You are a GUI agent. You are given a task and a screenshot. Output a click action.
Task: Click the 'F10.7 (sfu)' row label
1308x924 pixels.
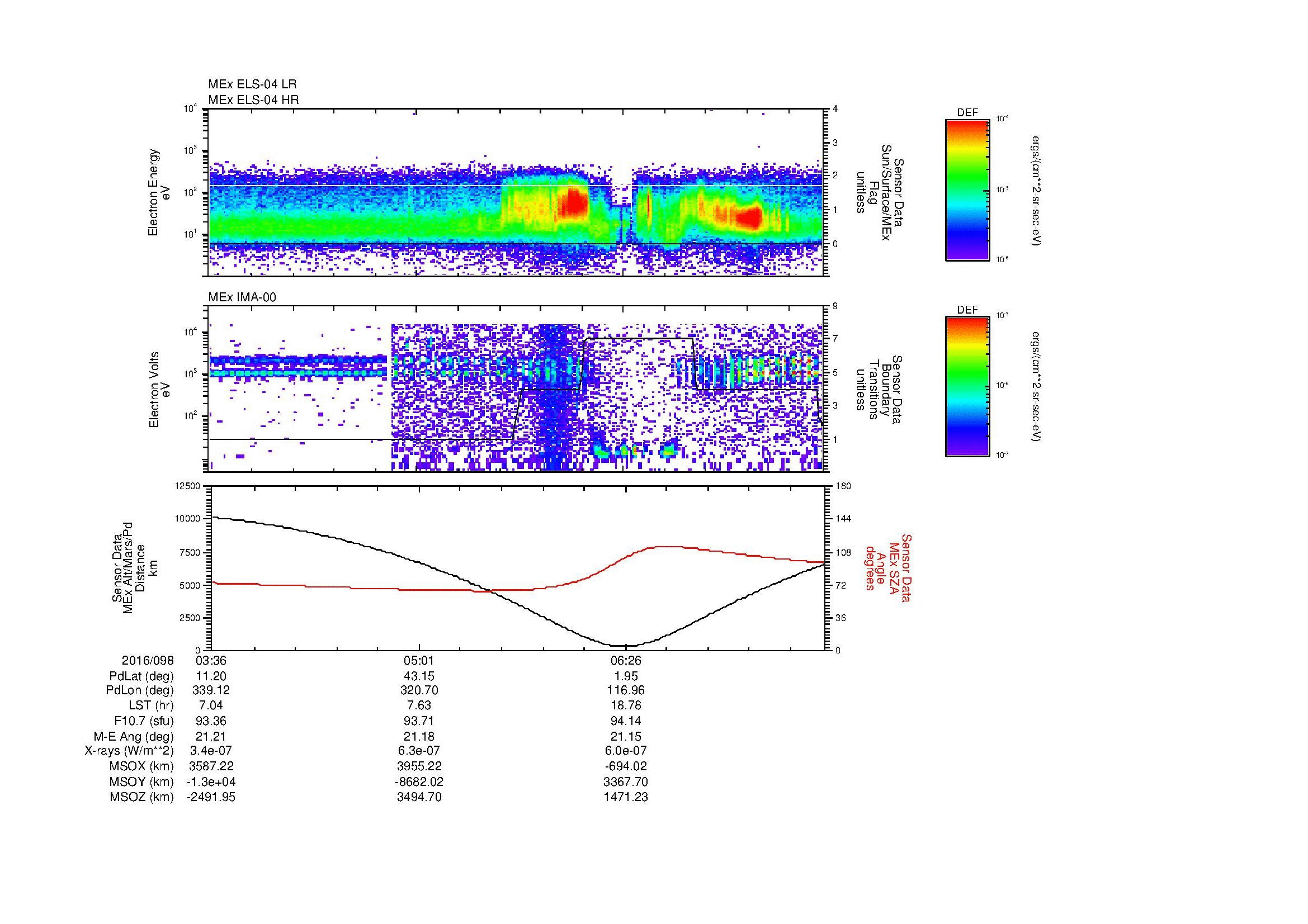[x=144, y=721]
